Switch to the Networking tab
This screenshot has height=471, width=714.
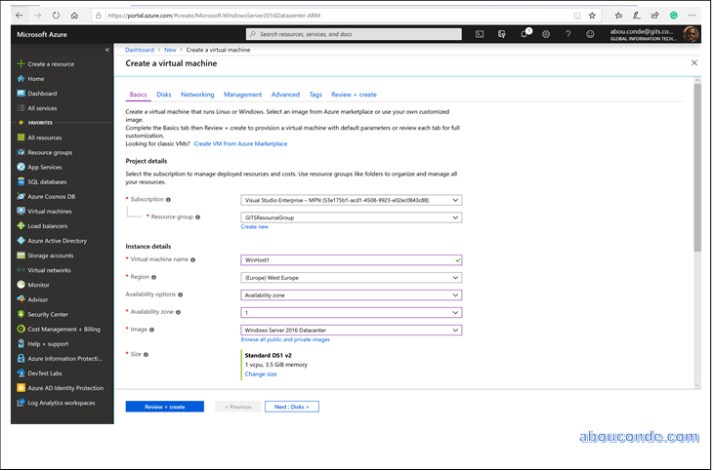point(197,94)
